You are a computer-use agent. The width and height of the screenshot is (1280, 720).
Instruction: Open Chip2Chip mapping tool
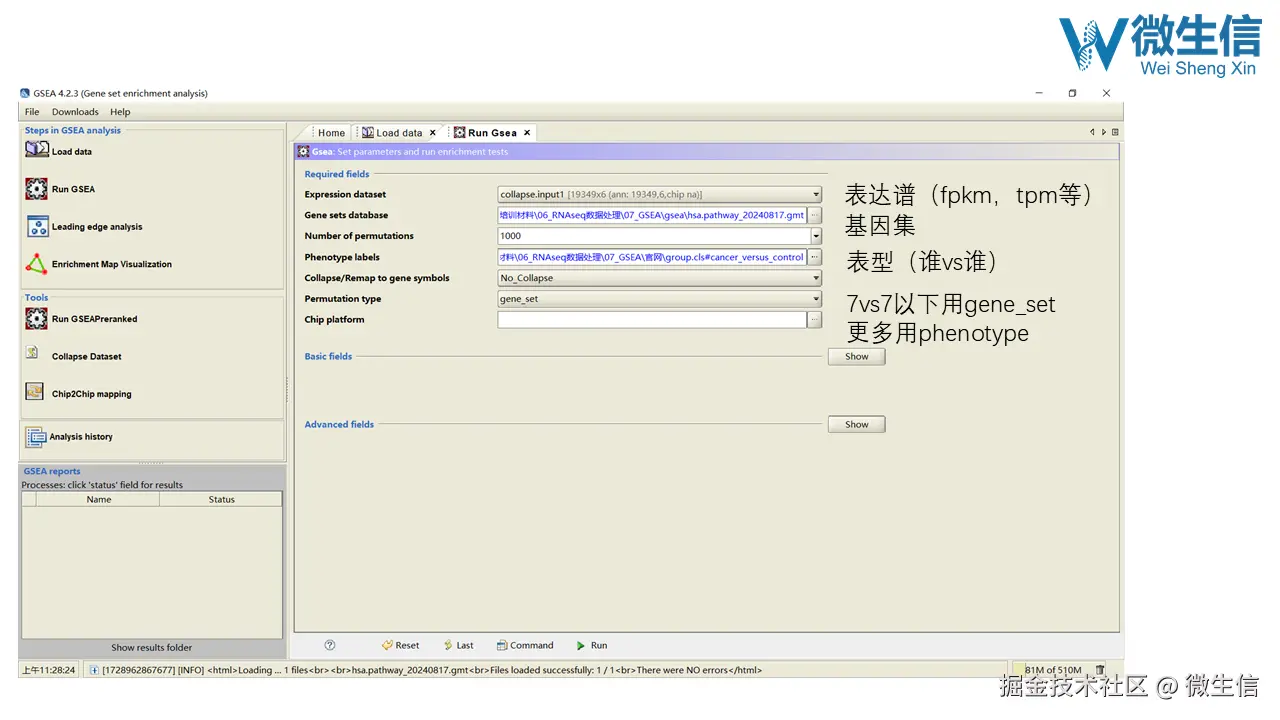78,393
